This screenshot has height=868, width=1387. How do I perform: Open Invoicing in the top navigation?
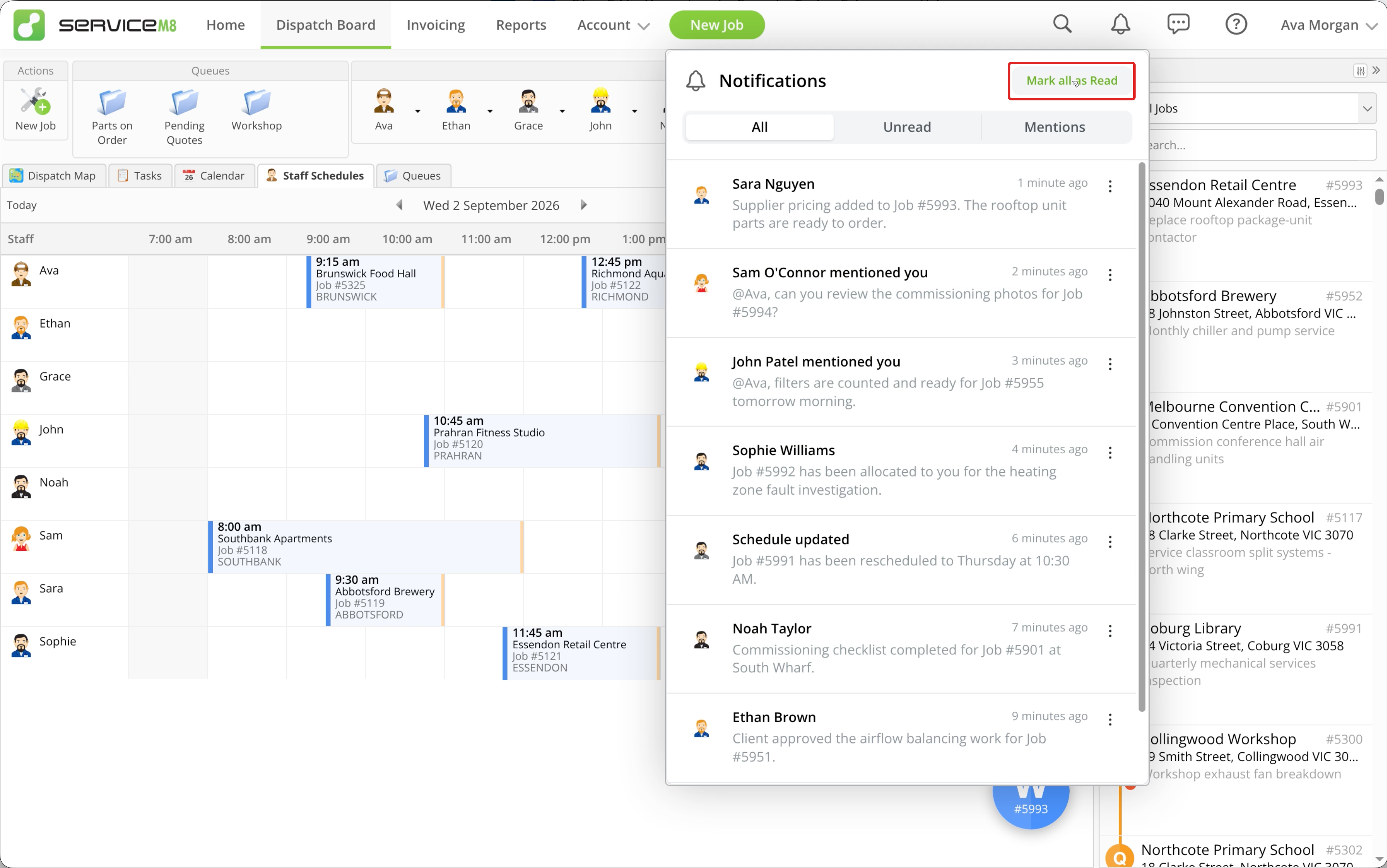(x=436, y=24)
